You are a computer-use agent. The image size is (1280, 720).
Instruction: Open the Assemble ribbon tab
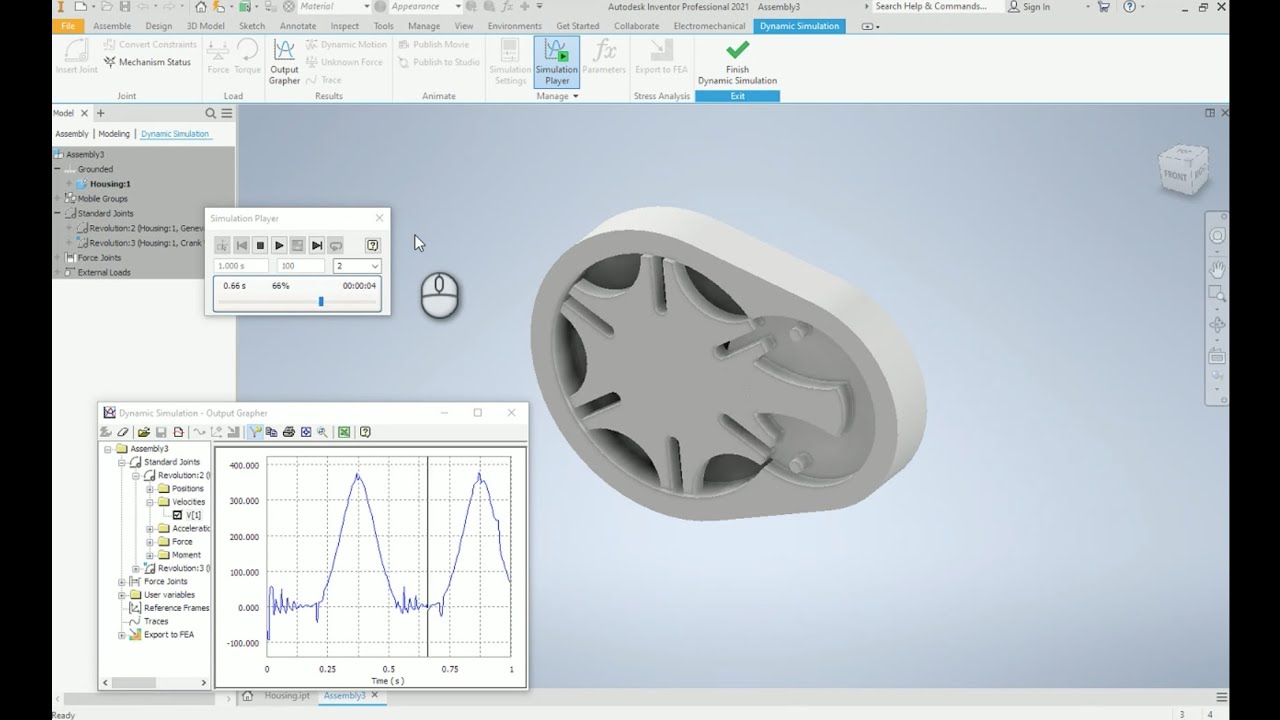[112, 26]
